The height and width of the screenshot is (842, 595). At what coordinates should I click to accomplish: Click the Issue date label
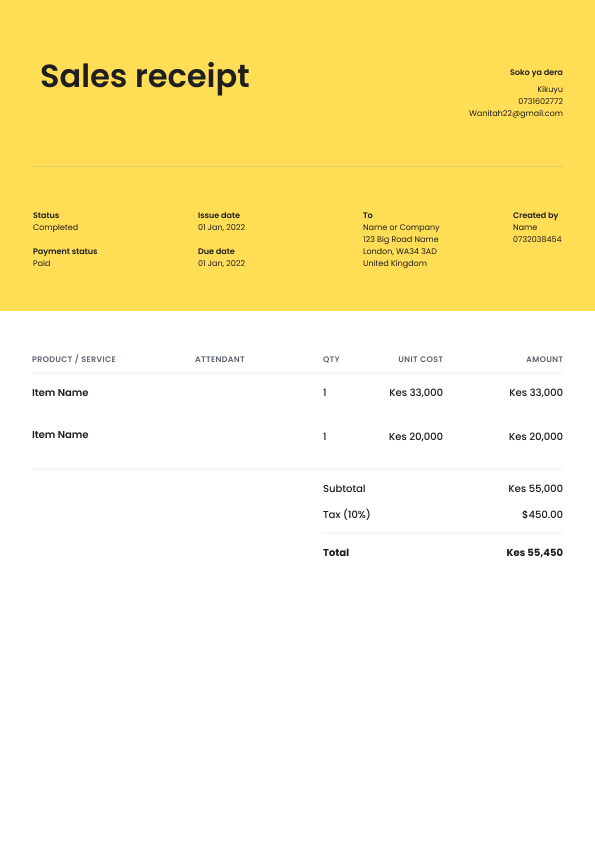(x=219, y=215)
